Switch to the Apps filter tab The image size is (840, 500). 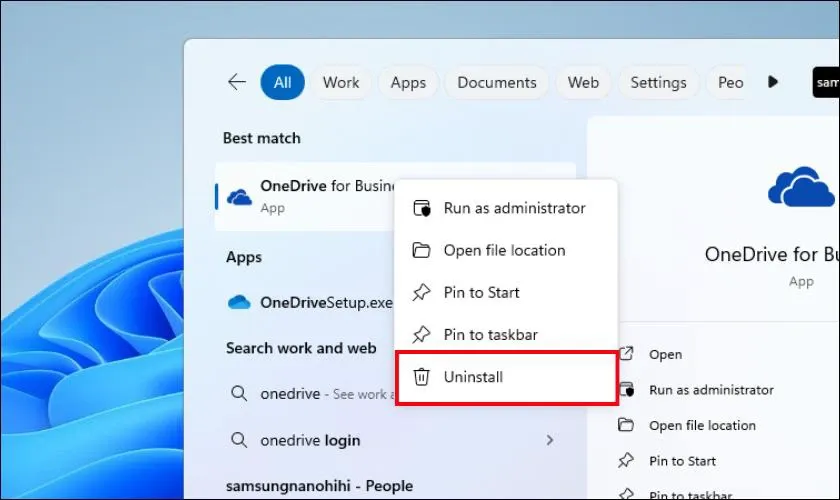408,82
